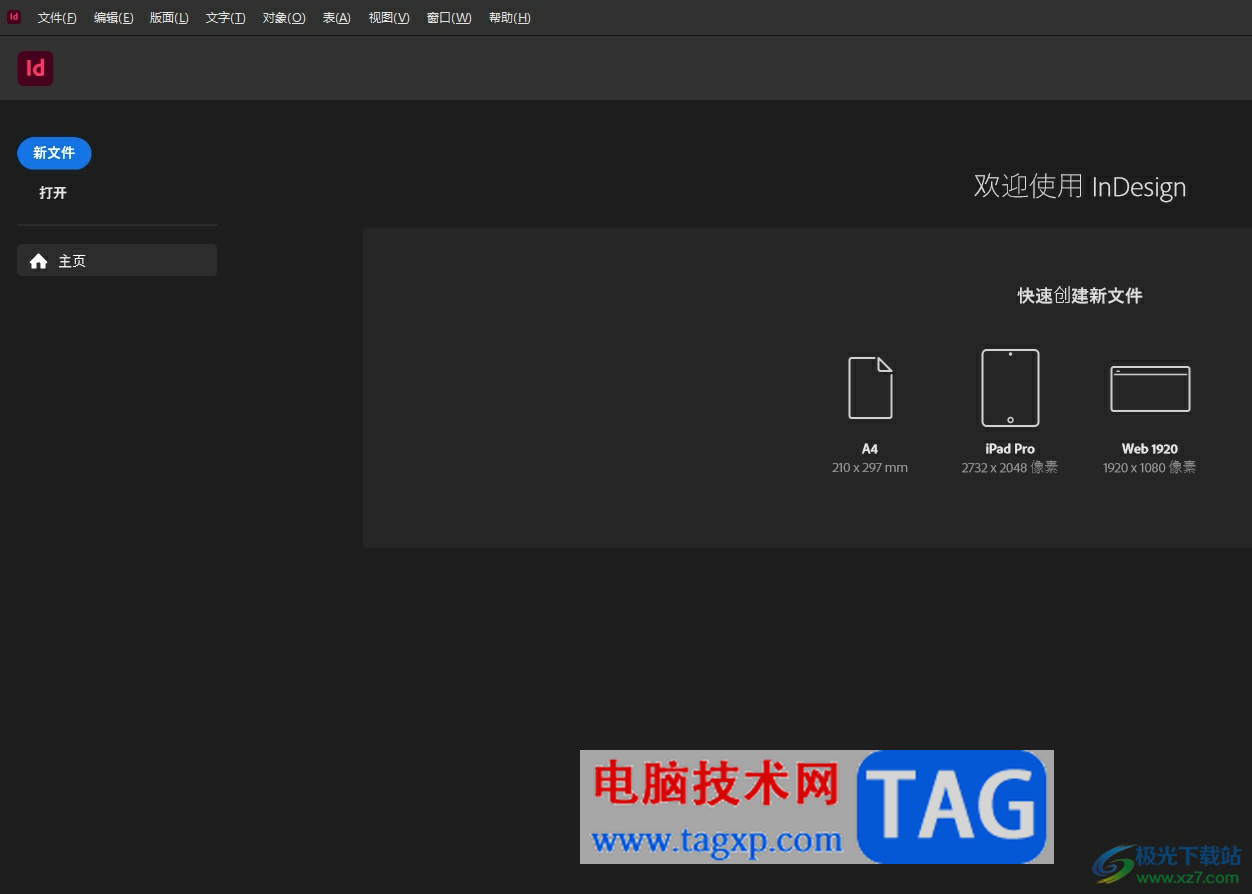This screenshot has height=894, width=1252.
Task: Open the 编辑(E) menu
Action: click(x=113, y=18)
